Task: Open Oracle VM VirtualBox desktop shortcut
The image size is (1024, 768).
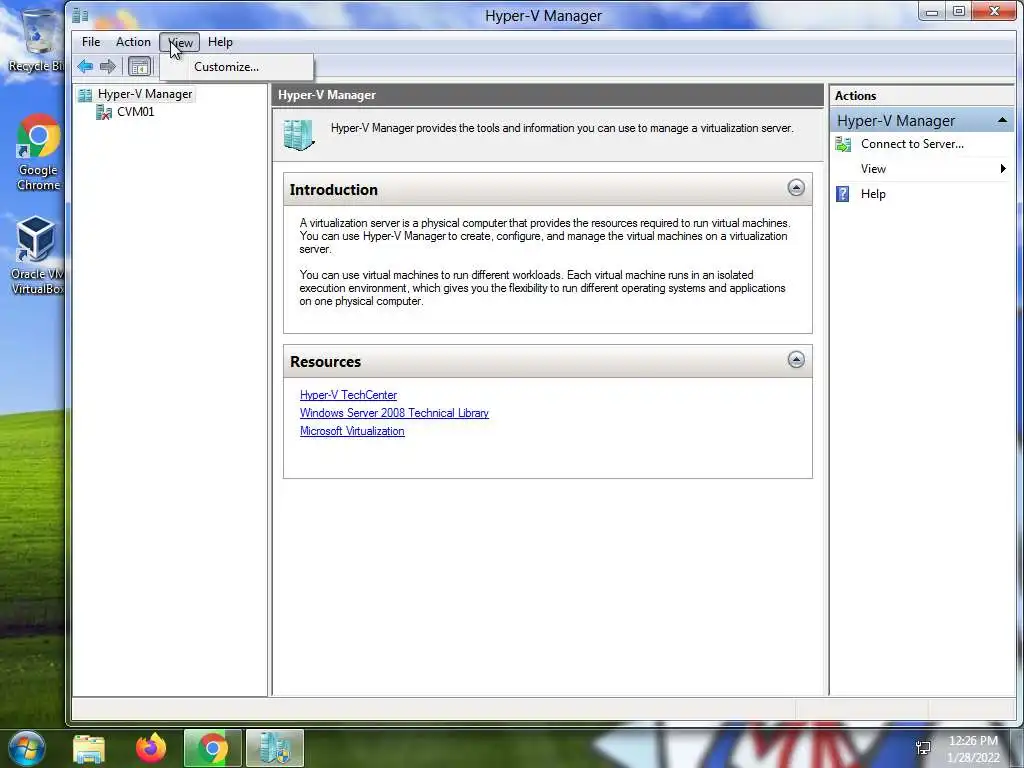Action: 36,255
